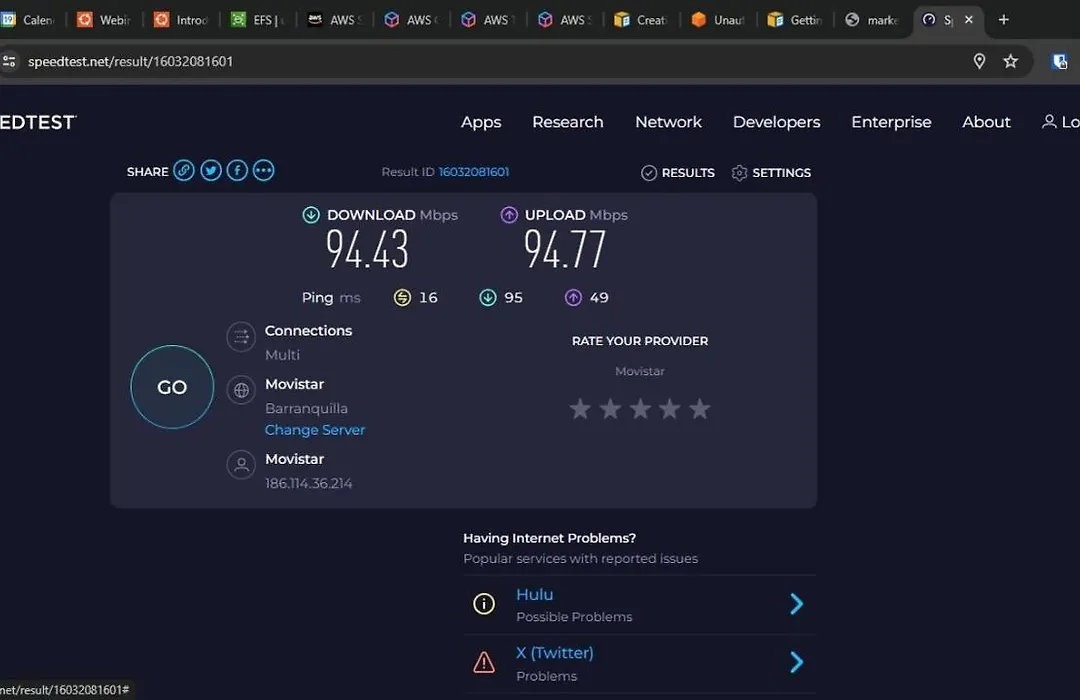Image resolution: width=1080 pixels, height=700 pixels.
Task: Expand Hulu row chevron arrow
Action: (797, 604)
